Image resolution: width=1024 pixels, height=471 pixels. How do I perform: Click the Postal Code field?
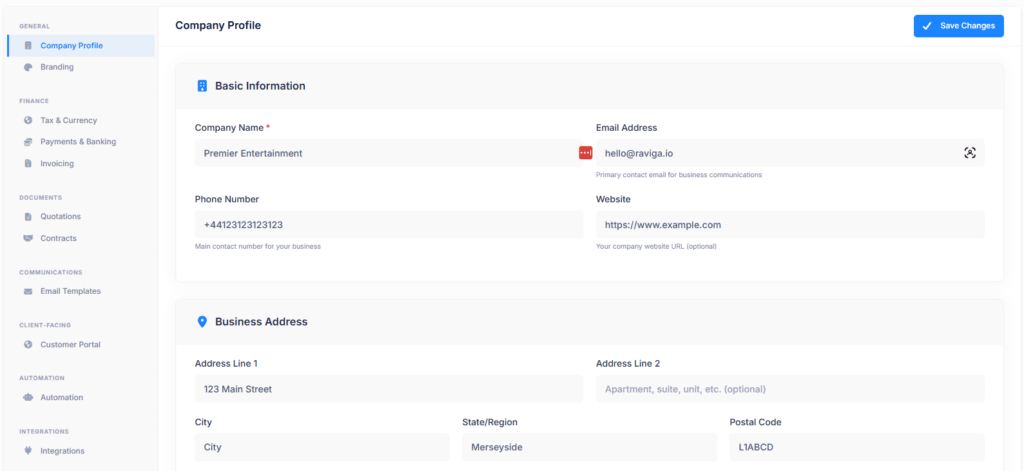coord(857,447)
